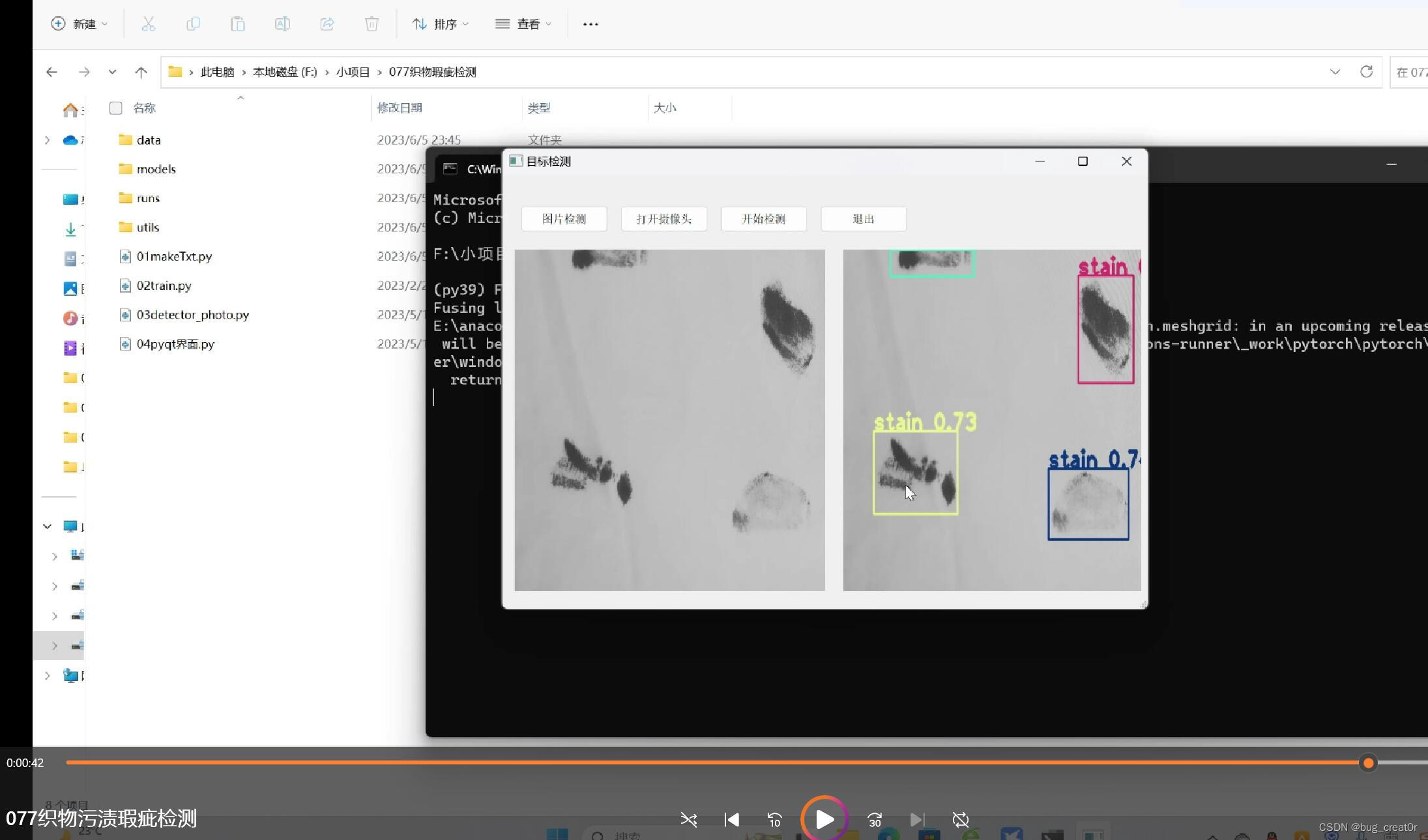
Task: Click the Cut scissors icon in toolbar
Action: pos(148,24)
